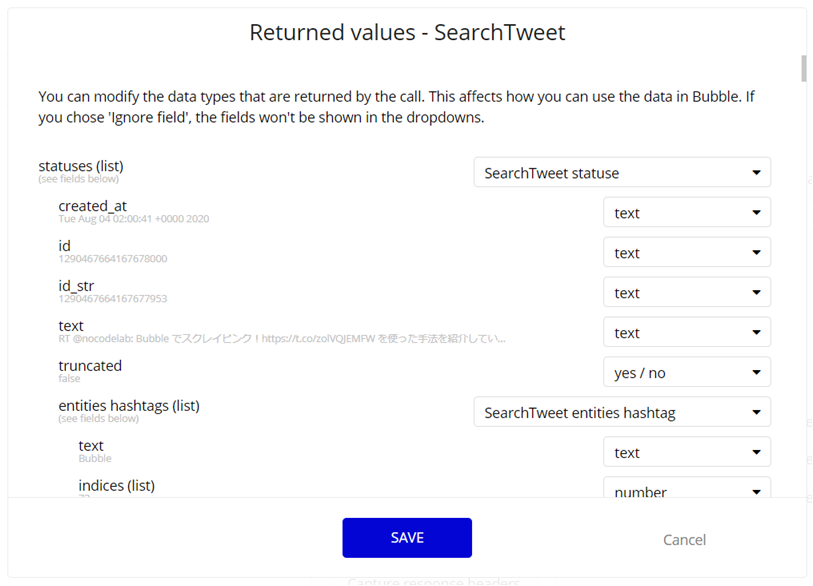Open the created_at data type dropdown
This screenshot has height=586, width=813.
pyautogui.click(x=686, y=212)
